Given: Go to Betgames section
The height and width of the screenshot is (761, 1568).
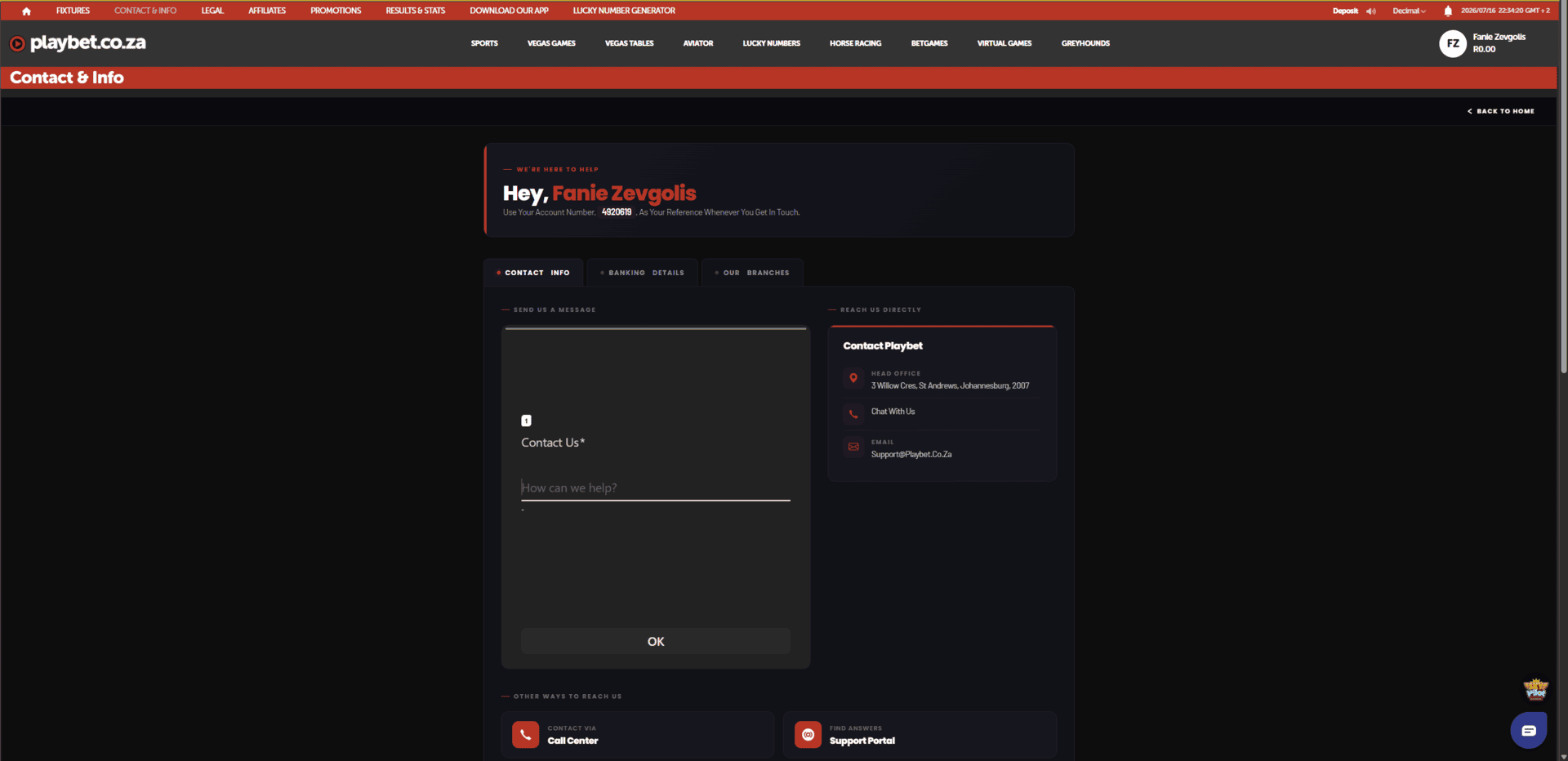Looking at the screenshot, I should point(929,43).
